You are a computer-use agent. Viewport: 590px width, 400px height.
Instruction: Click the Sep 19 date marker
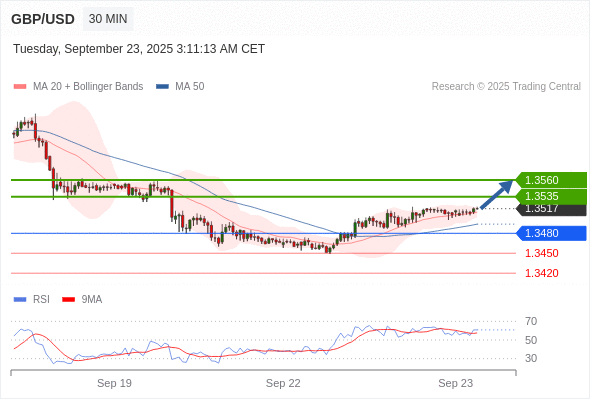click(x=114, y=383)
